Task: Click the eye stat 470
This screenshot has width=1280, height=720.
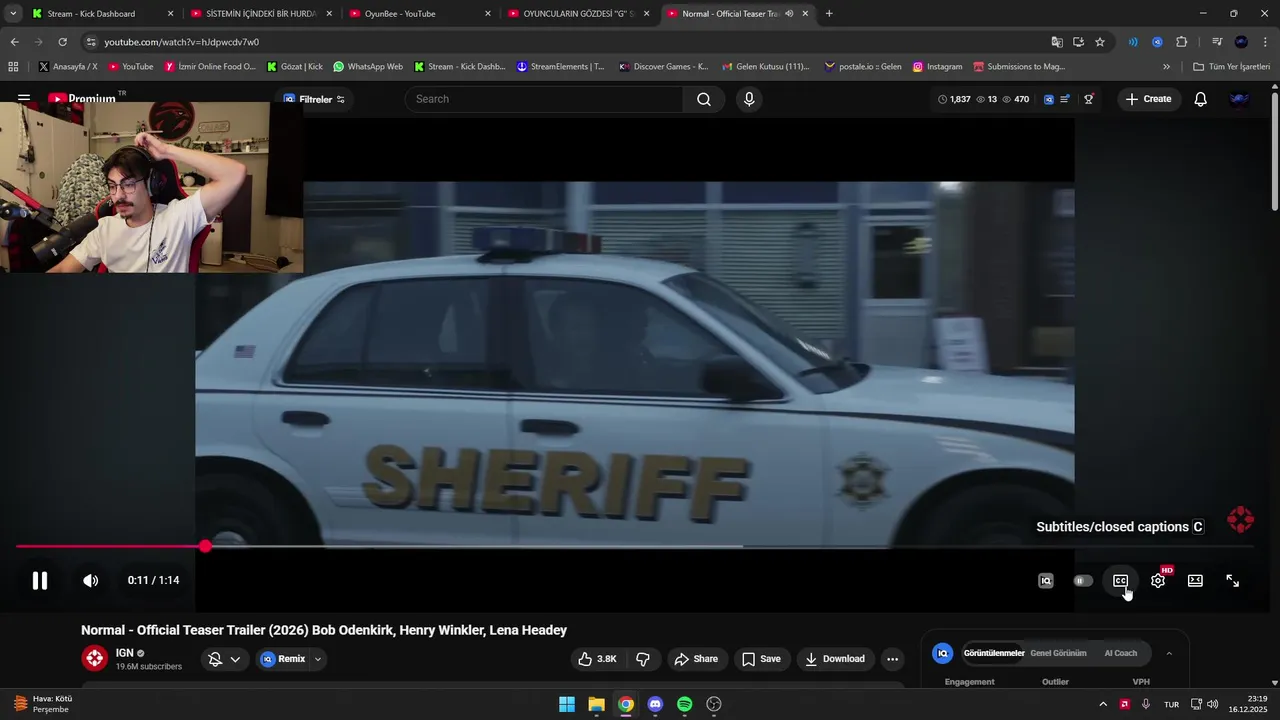Action: (1016, 99)
